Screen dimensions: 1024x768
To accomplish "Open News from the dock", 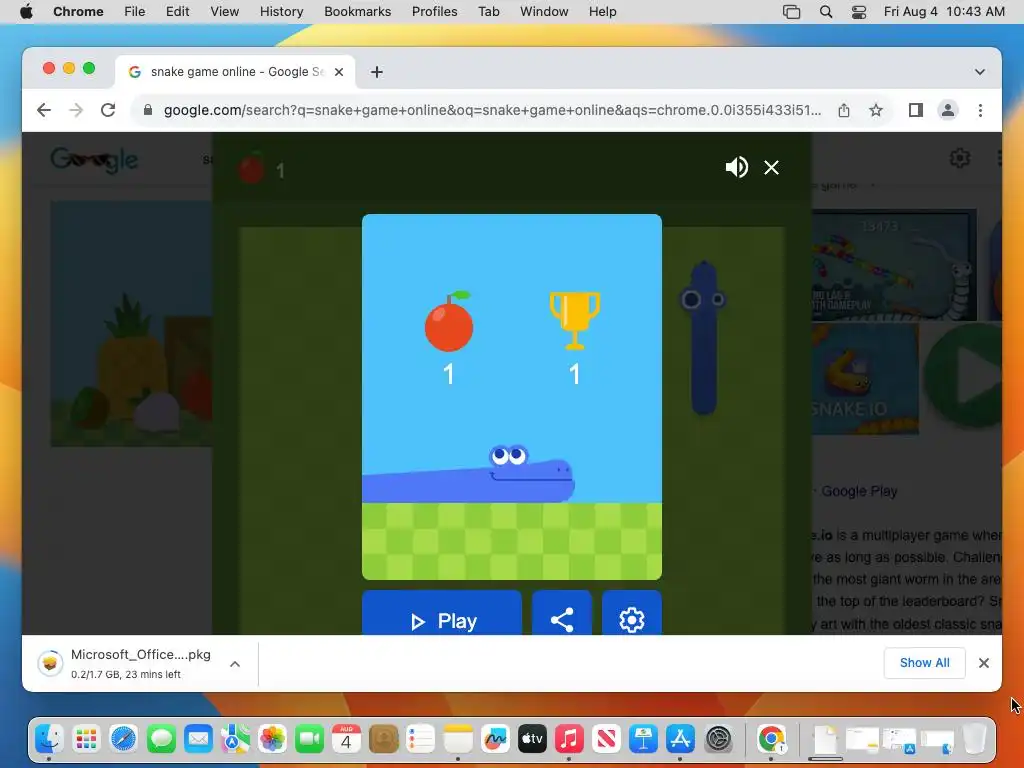I will point(606,739).
